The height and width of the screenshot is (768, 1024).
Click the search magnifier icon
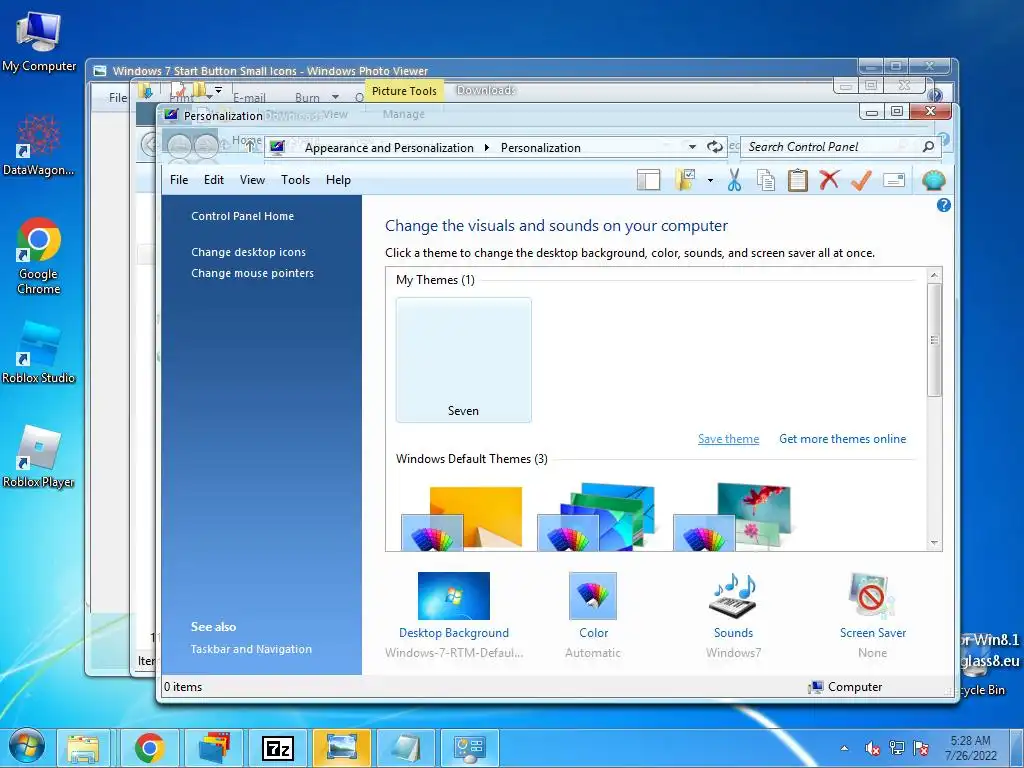(928, 146)
